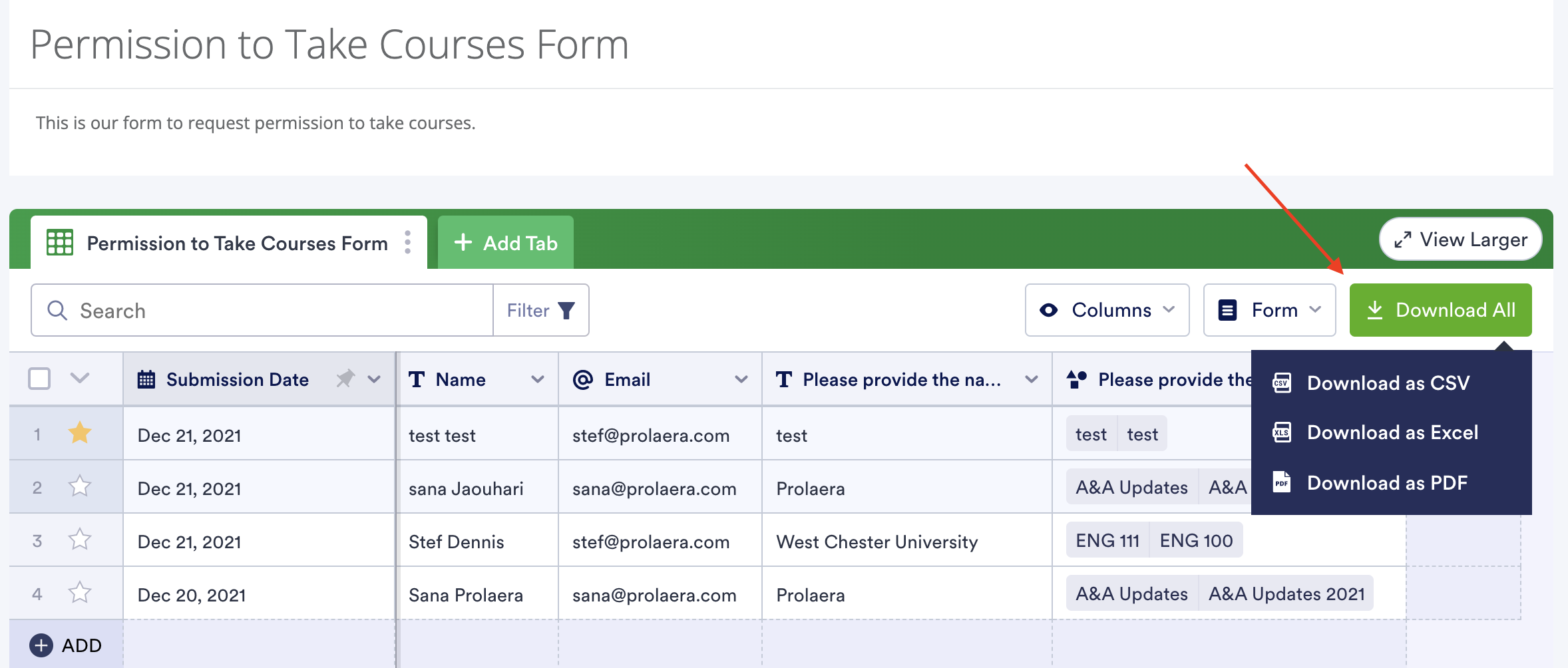The height and width of the screenshot is (668, 1568).
Task: Click the at-sign icon in Email header
Action: click(582, 379)
